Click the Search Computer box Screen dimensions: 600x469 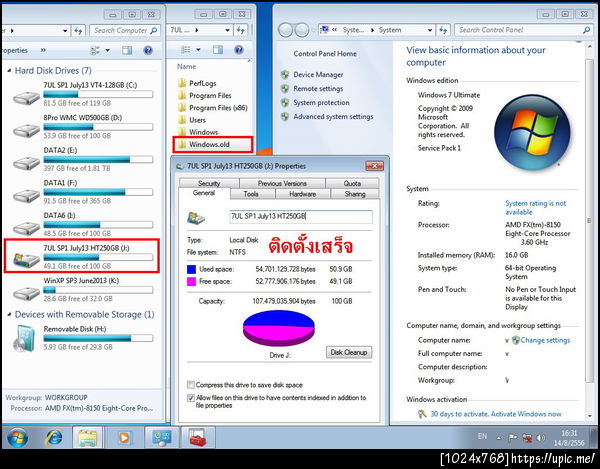124,30
